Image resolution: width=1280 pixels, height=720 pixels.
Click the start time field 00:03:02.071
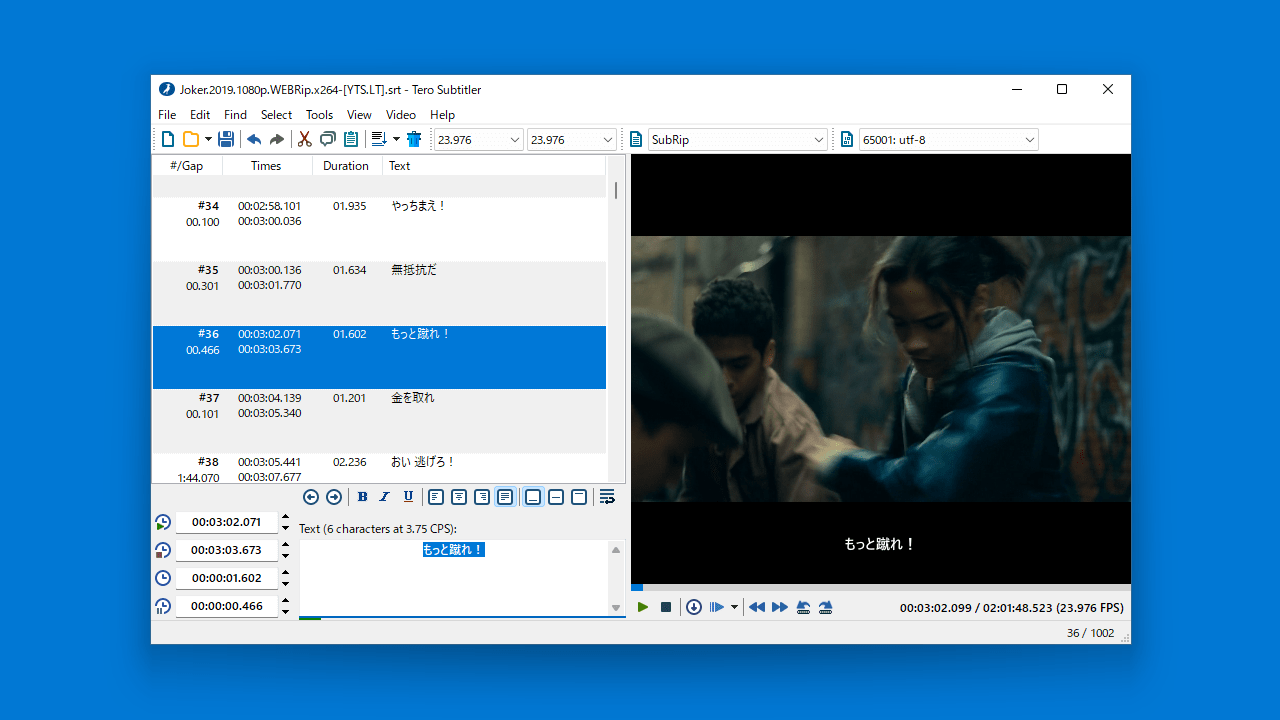[x=227, y=522]
